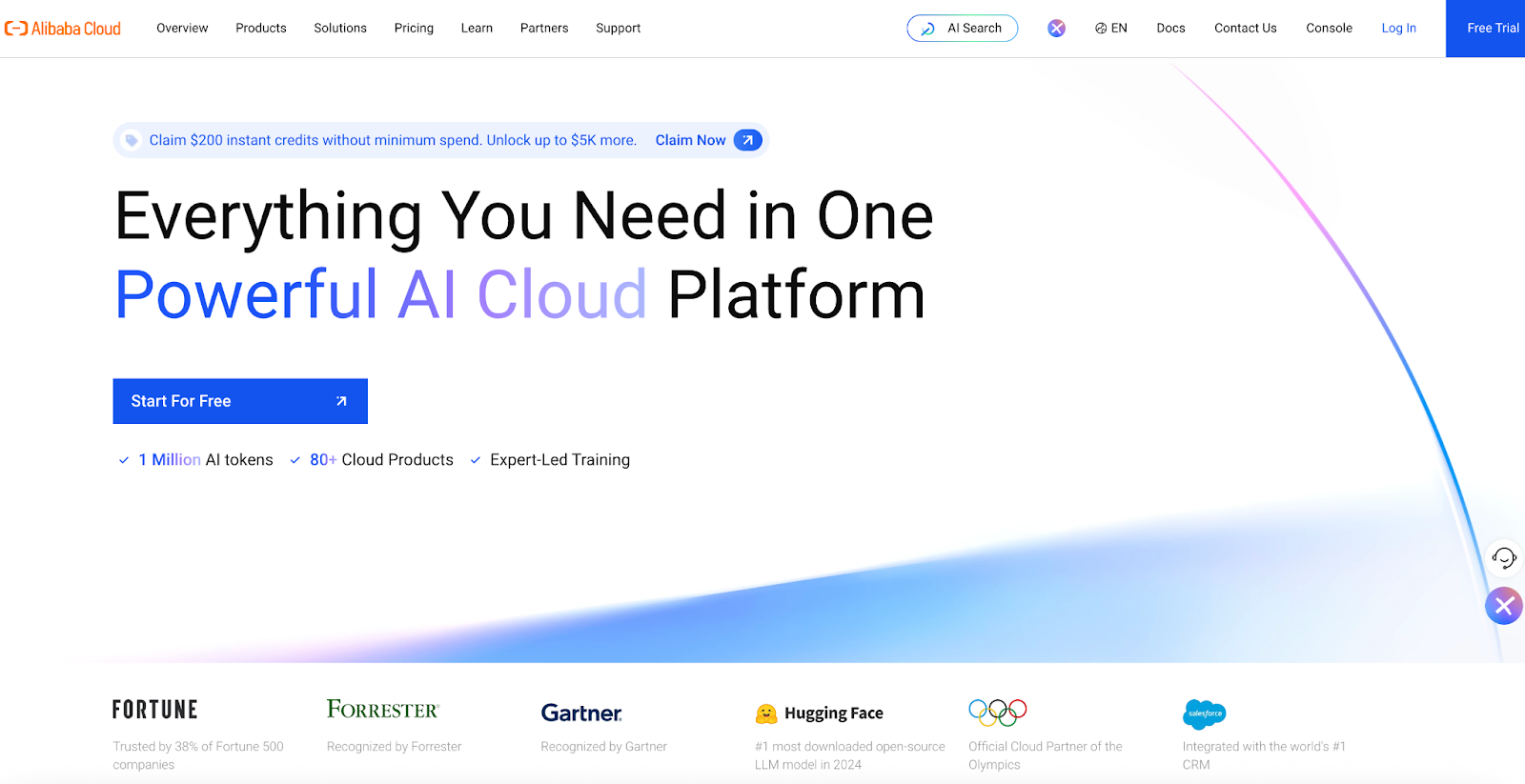Click the Trusted by 38% of Fortune 500 text

pyautogui.click(x=198, y=755)
